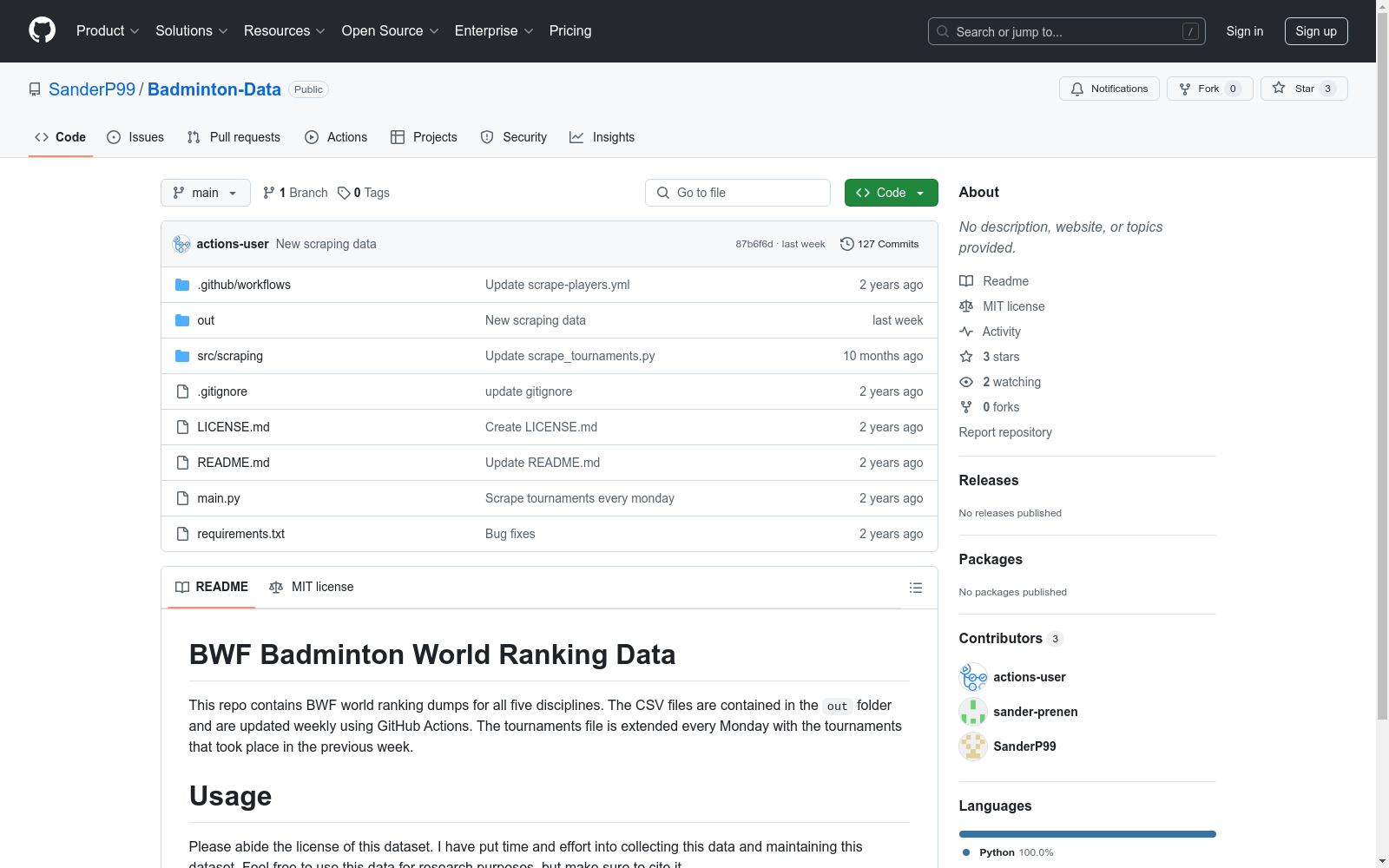Open the Pricing link
The height and width of the screenshot is (868, 1389).
pyautogui.click(x=570, y=31)
